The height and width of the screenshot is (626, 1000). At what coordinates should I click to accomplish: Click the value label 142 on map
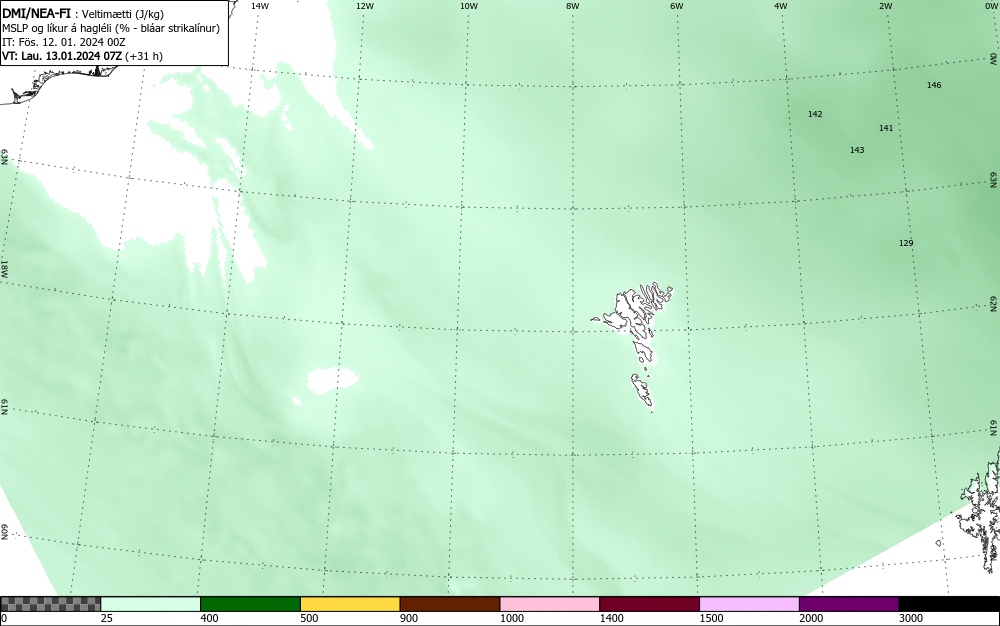click(x=815, y=114)
